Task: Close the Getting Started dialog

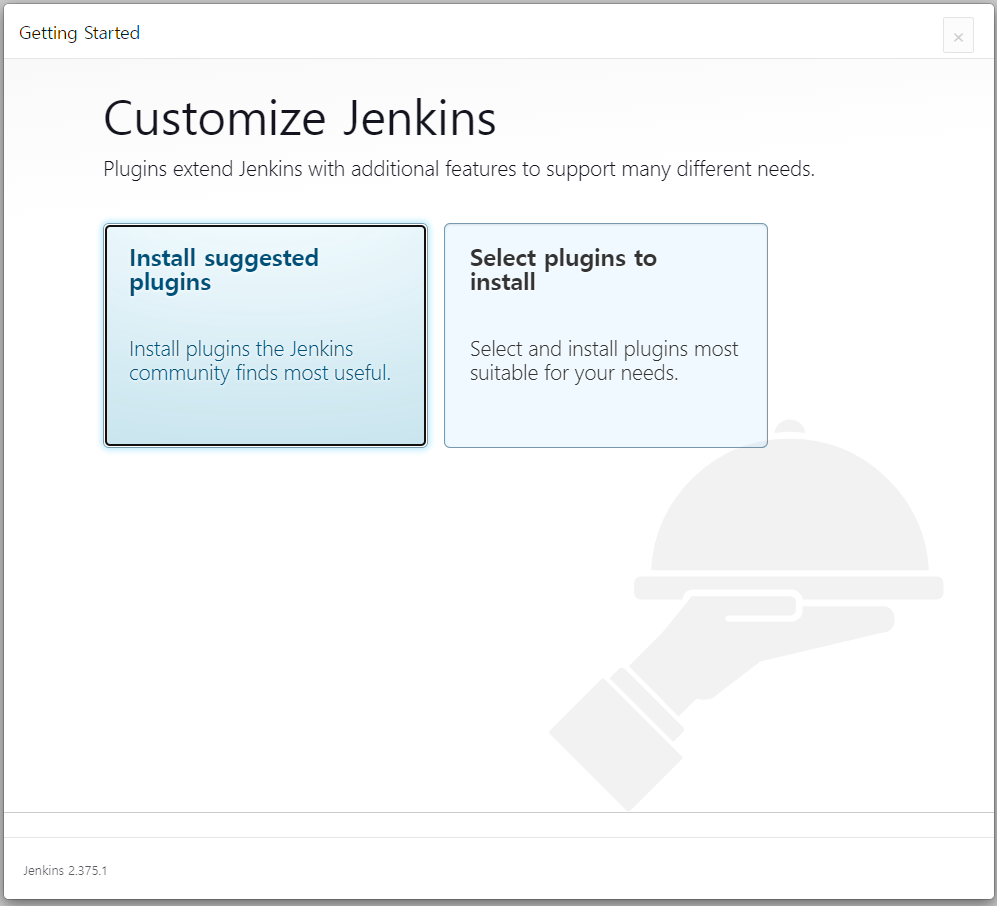Action: 958,36
